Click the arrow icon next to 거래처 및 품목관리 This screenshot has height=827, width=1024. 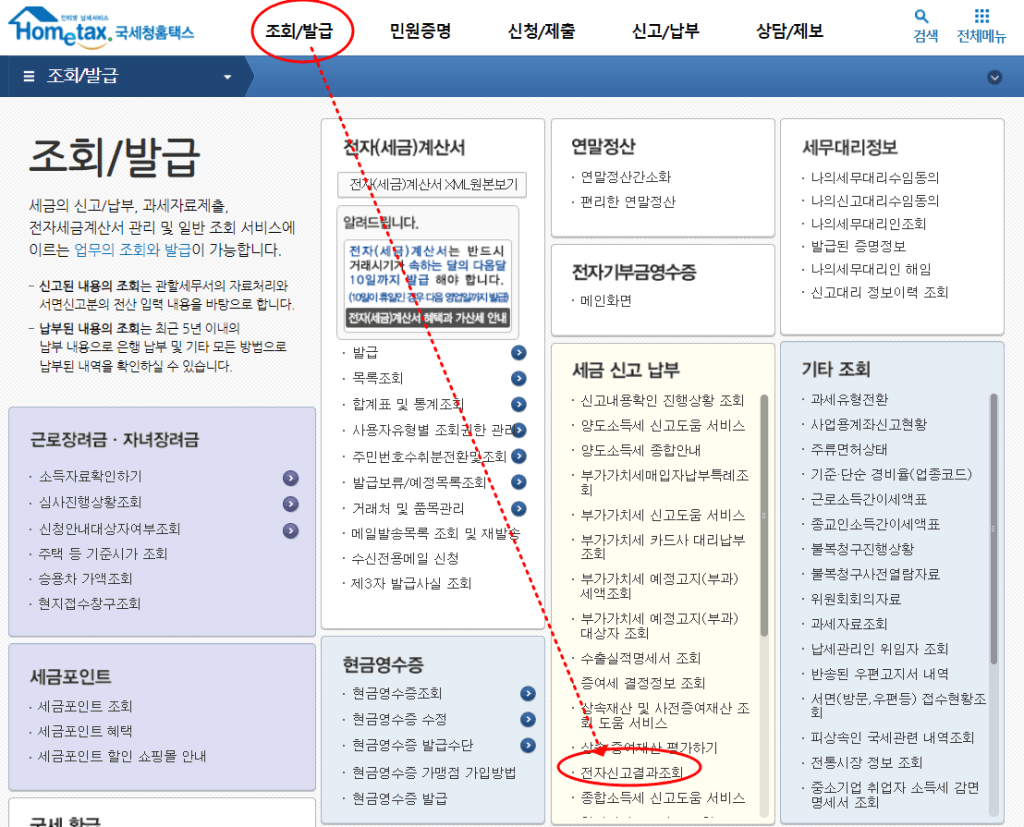click(518, 508)
